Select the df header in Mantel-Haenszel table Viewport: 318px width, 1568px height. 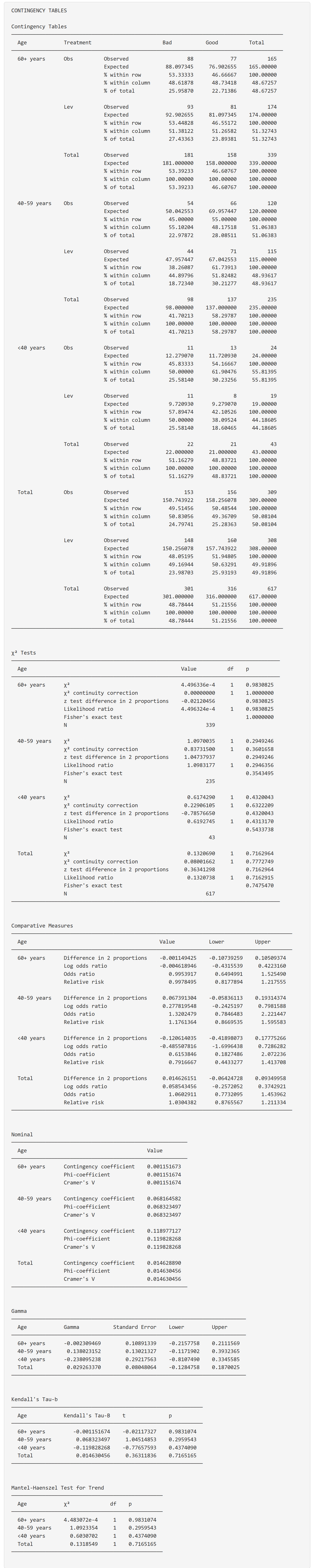(113, 1503)
